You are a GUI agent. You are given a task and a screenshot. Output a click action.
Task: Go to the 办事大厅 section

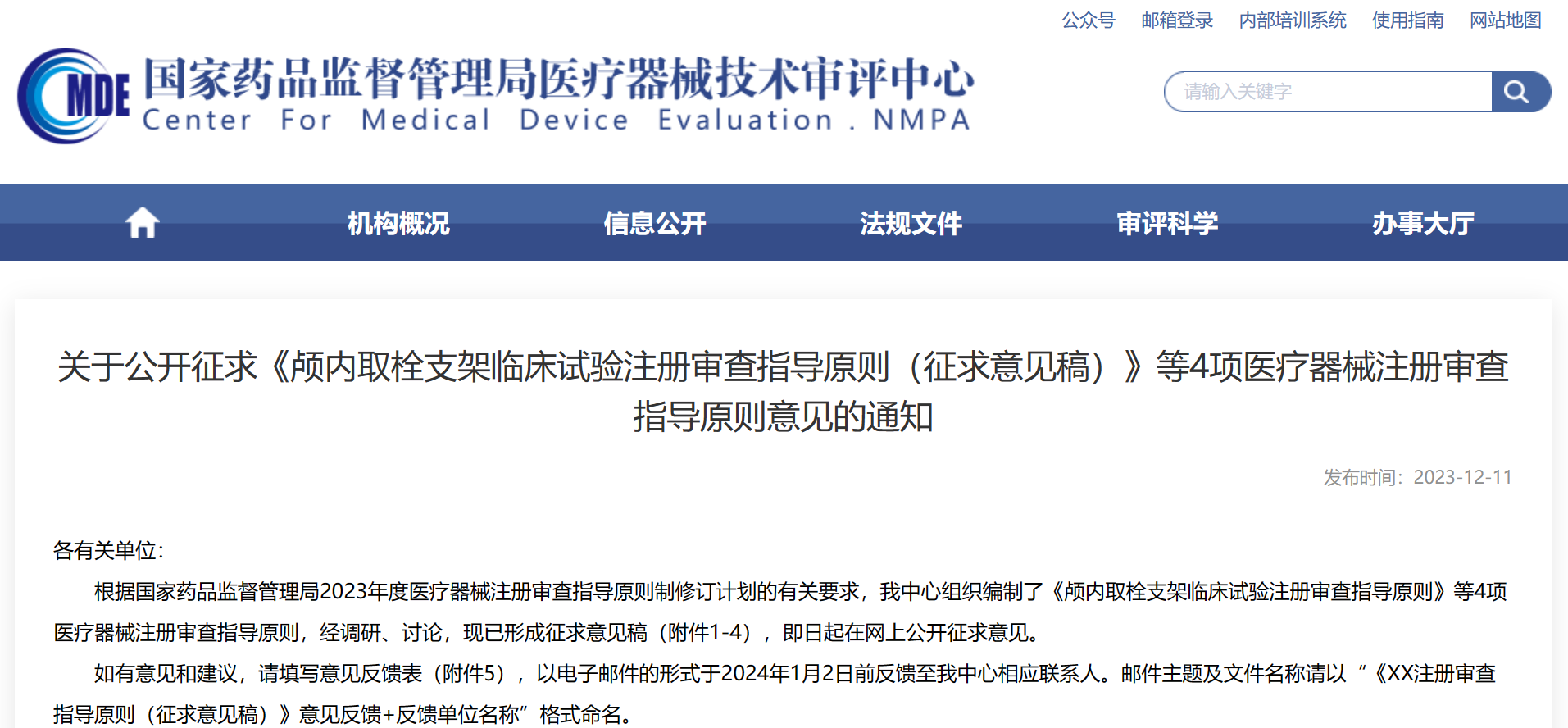1423,223
